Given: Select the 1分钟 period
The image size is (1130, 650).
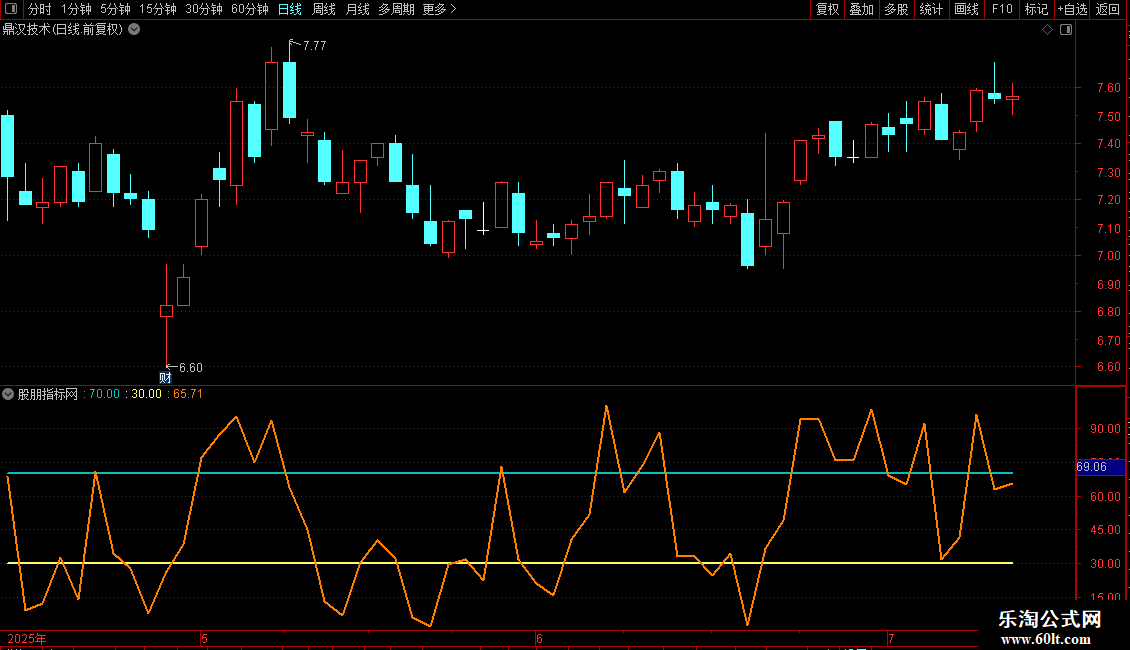Looking at the screenshot, I should [76, 9].
